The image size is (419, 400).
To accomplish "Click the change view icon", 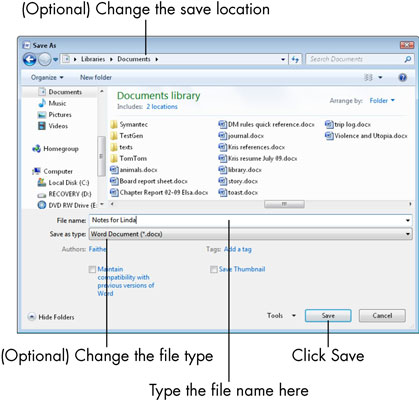I will pyautogui.click(x=368, y=77).
